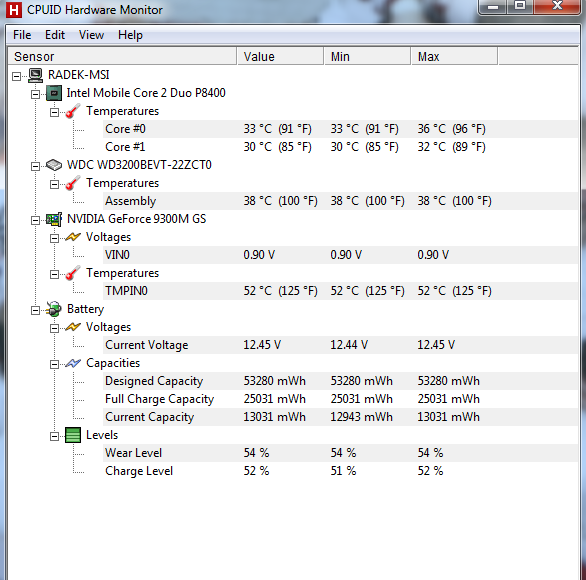
Task: Click the NVIDIA Temperatures thermometer icon
Action: pyautogui.click(x=73, y=273)
